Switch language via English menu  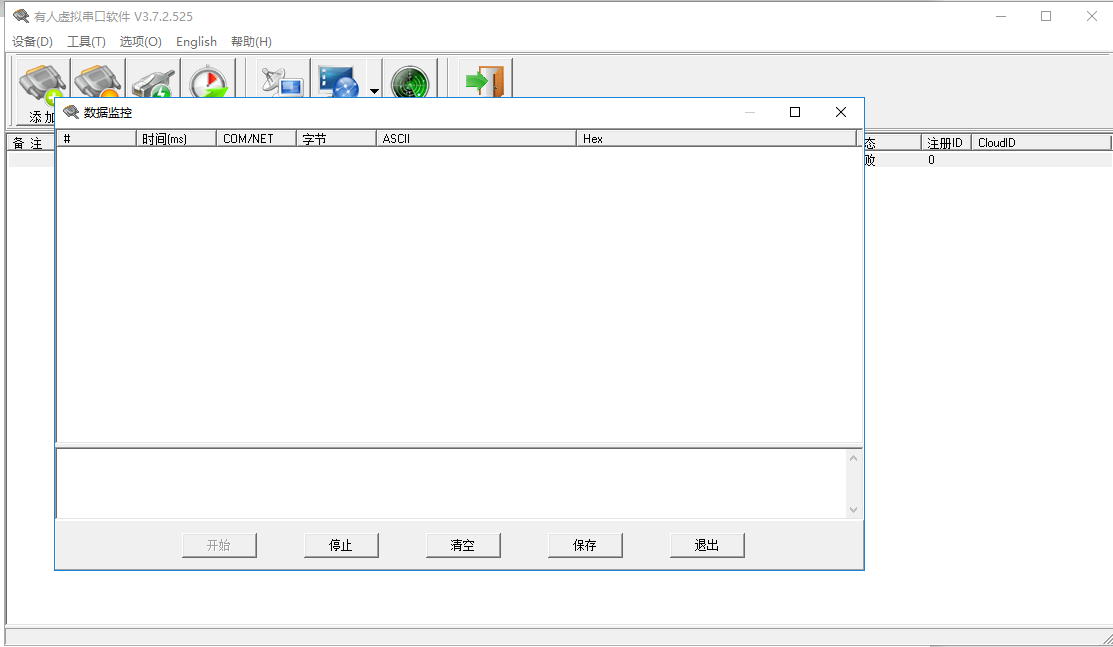click(x=196, y=41)
